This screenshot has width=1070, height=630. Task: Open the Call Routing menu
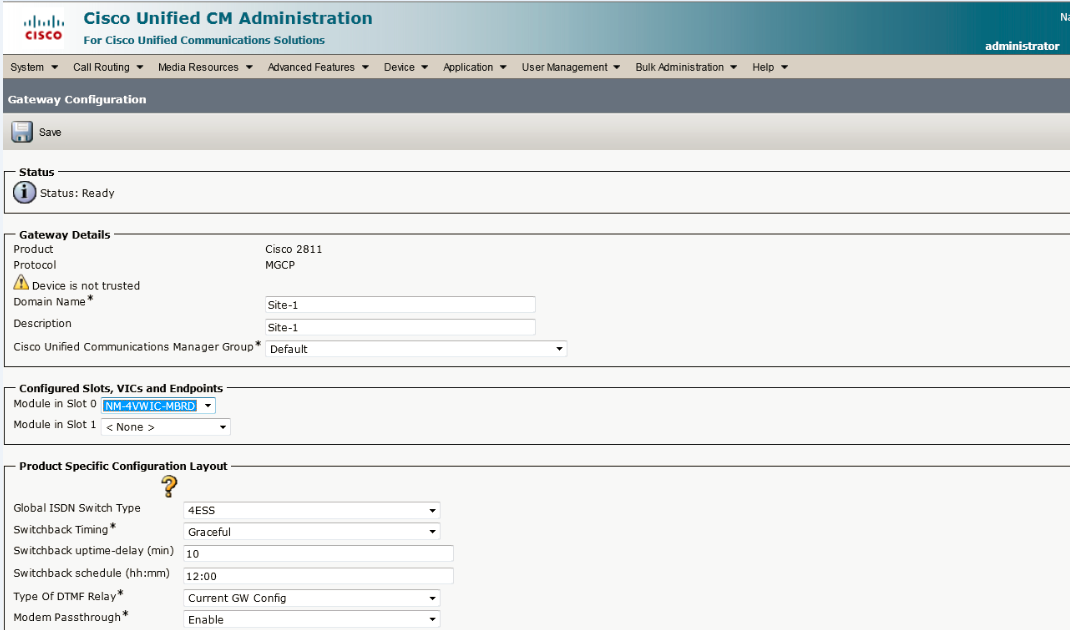coord(108,67)
